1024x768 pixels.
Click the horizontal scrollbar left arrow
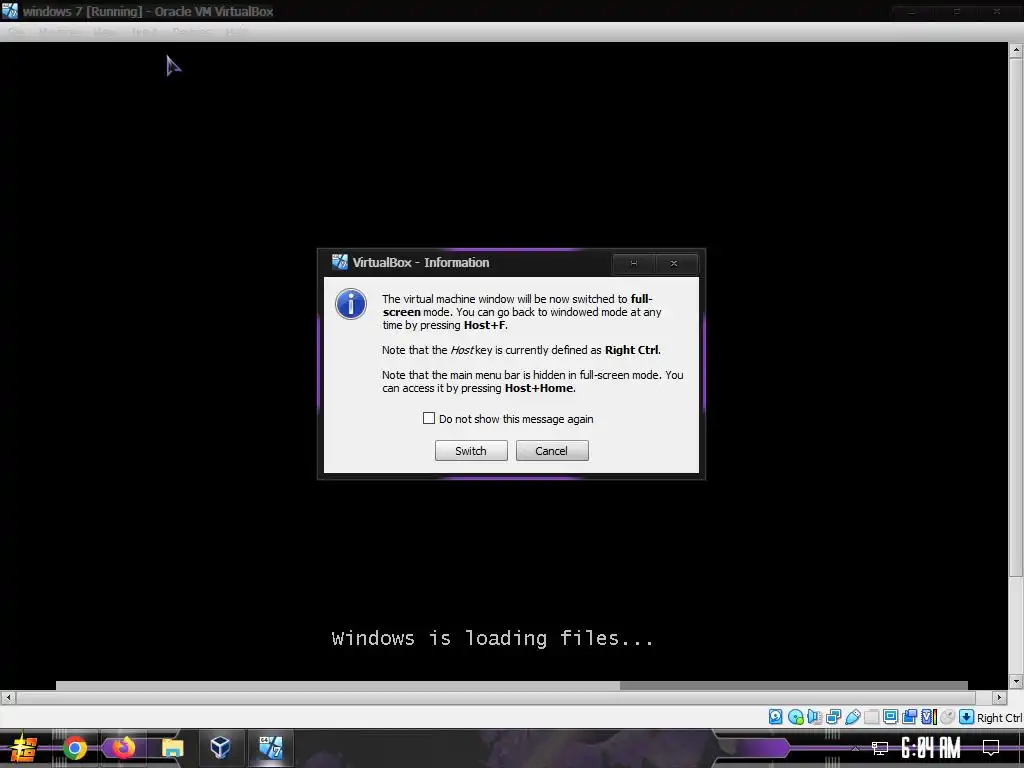click(x=8, y=697)
